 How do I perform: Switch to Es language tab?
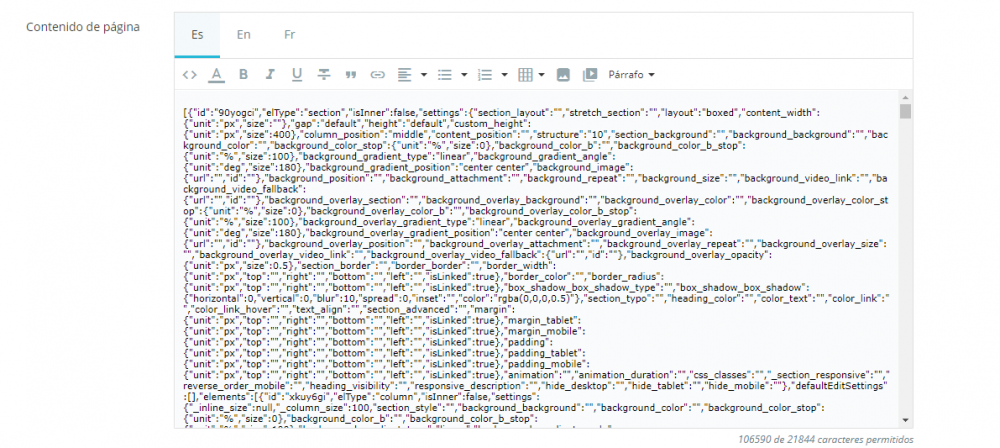coord(197,35)
